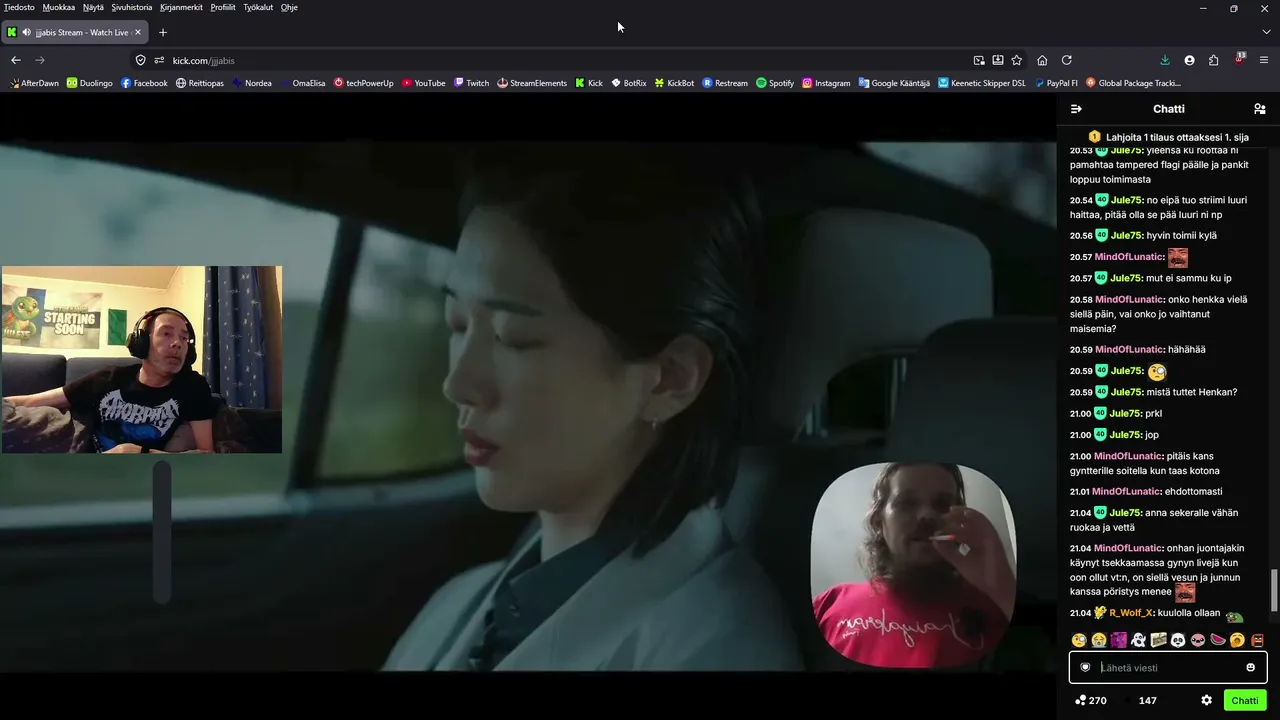Open the Reittiopas bookmark

tap(200, 83)
